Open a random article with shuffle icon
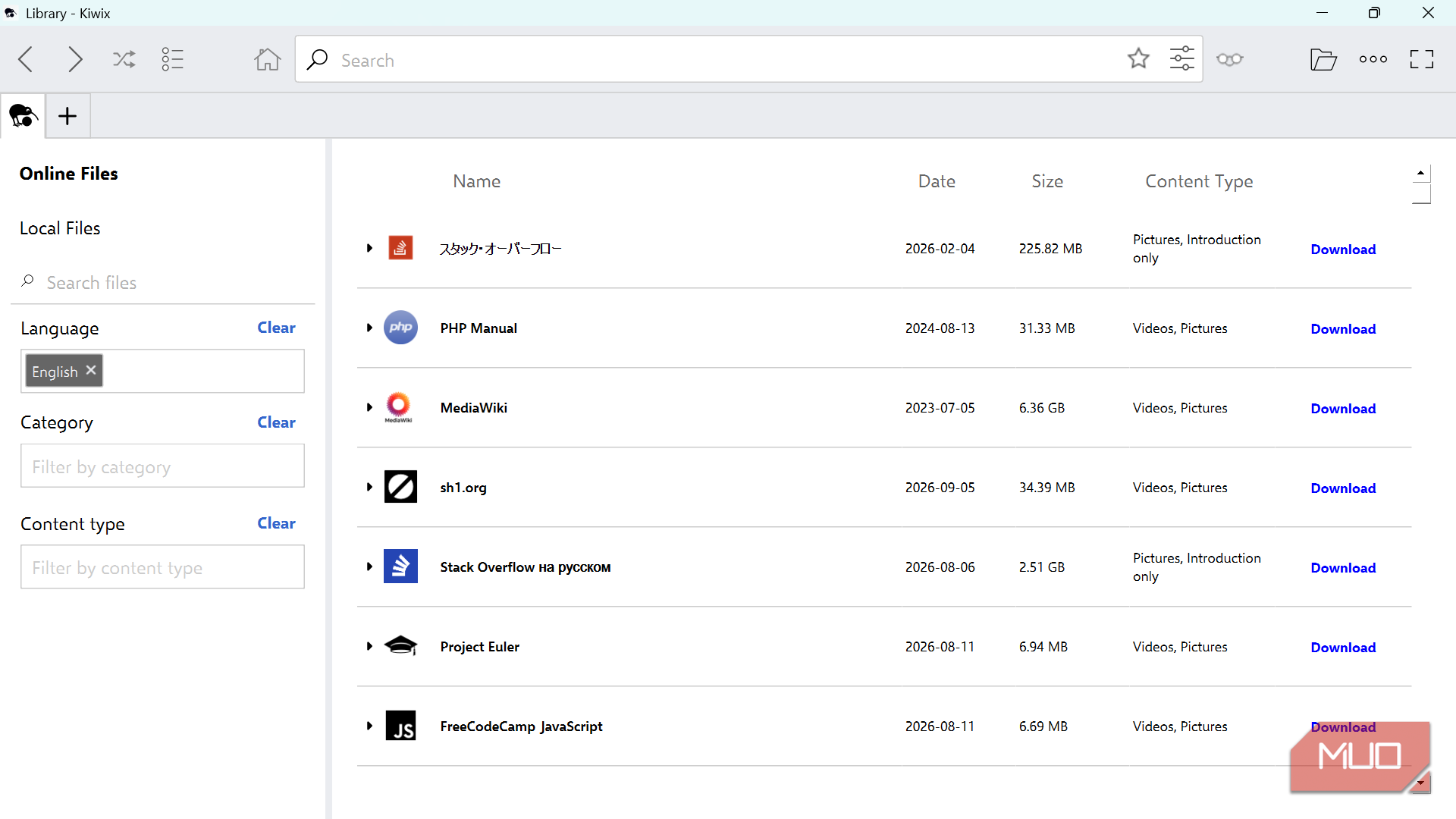 124,59
